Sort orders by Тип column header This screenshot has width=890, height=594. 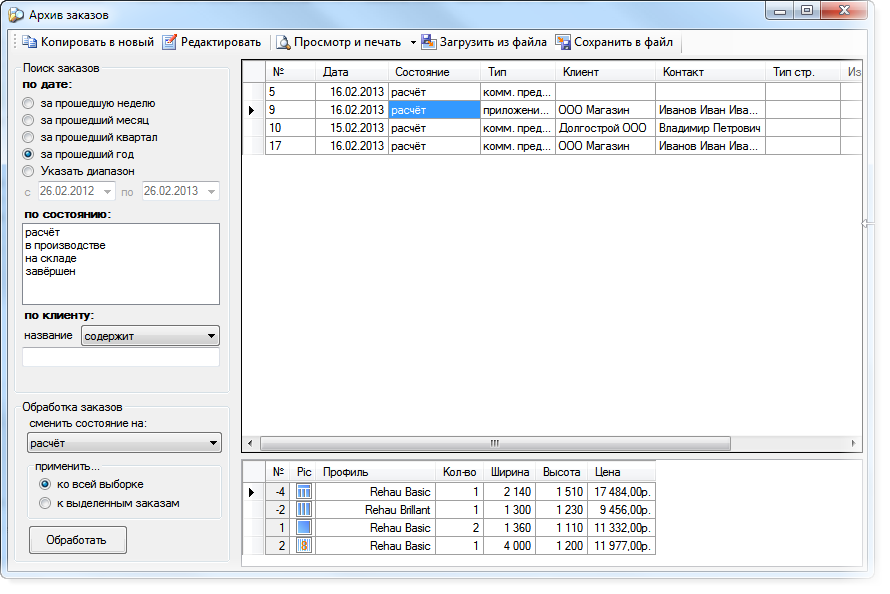(x=518, y=72)
